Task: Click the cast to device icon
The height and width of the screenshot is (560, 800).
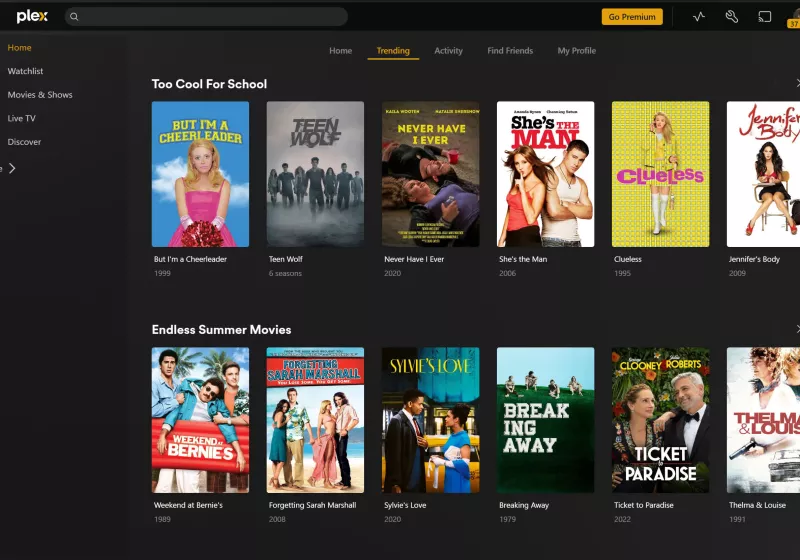Action: (x=764, y=17)
